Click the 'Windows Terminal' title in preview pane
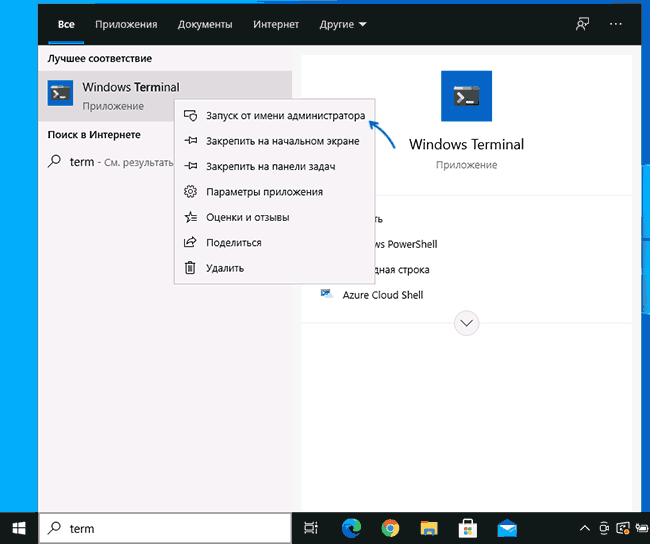Image resolution: width=650 pixels, height=544 pixels. point(466,144)
